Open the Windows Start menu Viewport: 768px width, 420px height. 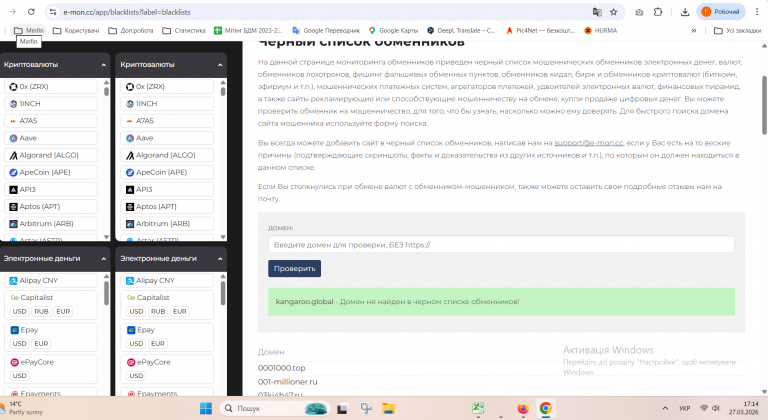click(x=206, y=408)
